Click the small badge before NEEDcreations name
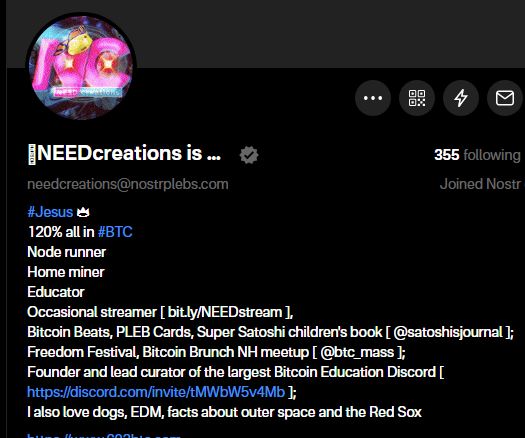525x438 pixels. pos(31,154)
